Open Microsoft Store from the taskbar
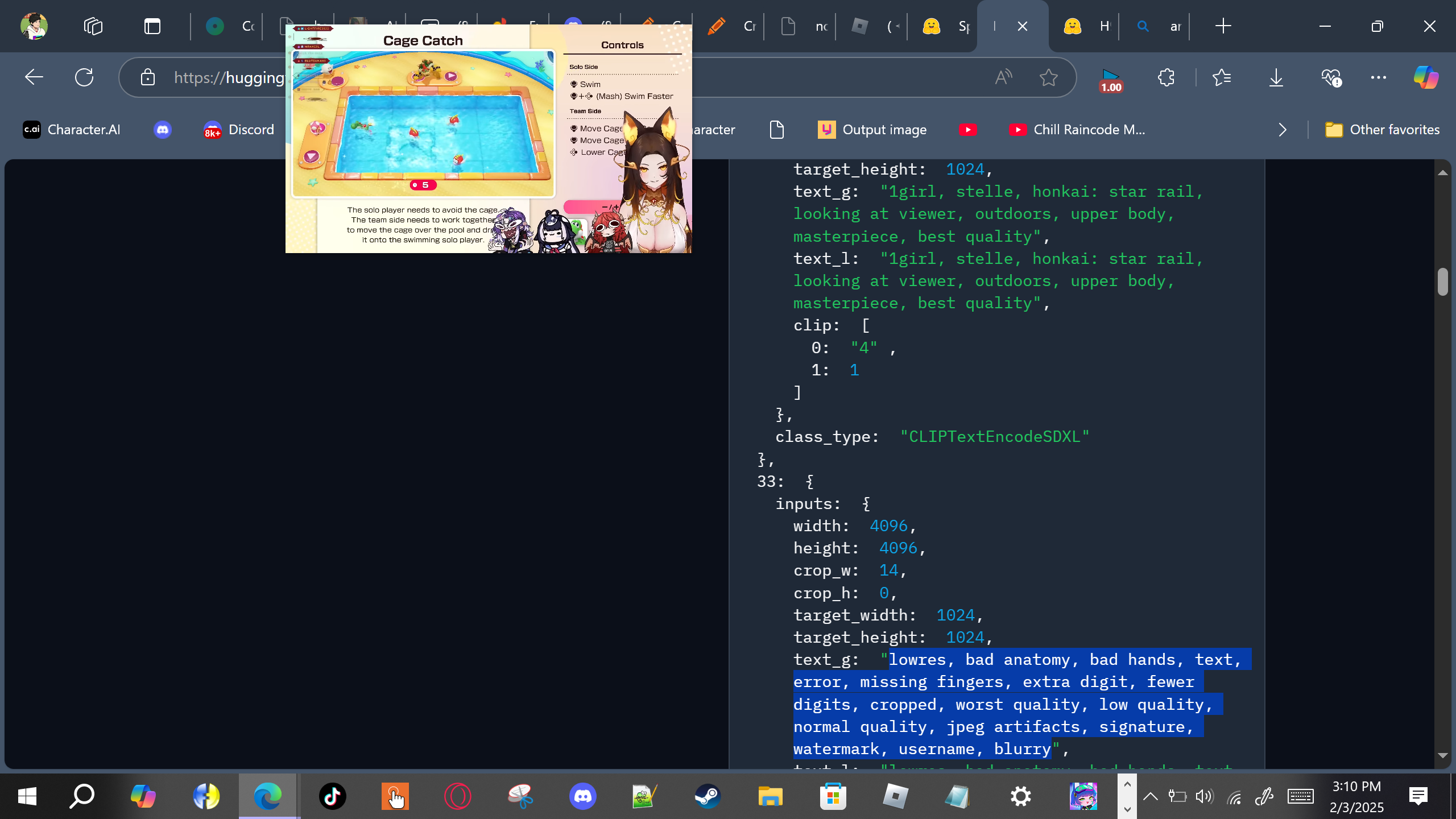 tap(833, 796)
